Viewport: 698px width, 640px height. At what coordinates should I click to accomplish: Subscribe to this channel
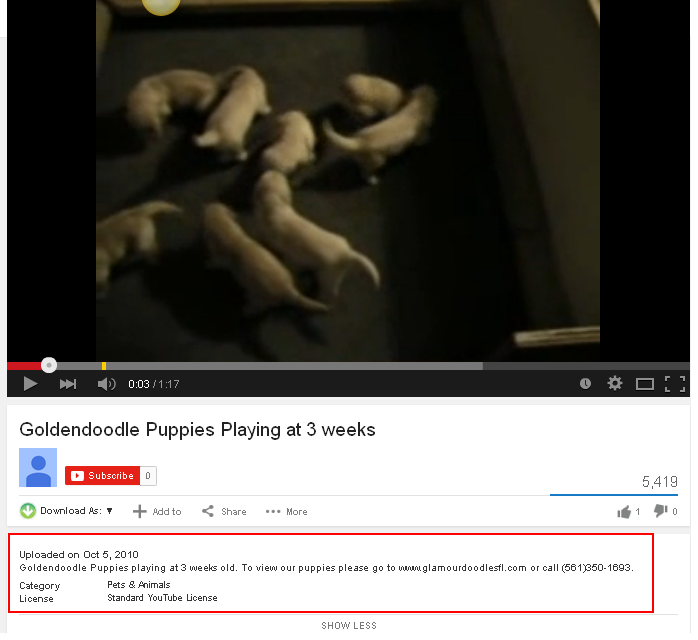pyautogui.click(x=102, y=476)
